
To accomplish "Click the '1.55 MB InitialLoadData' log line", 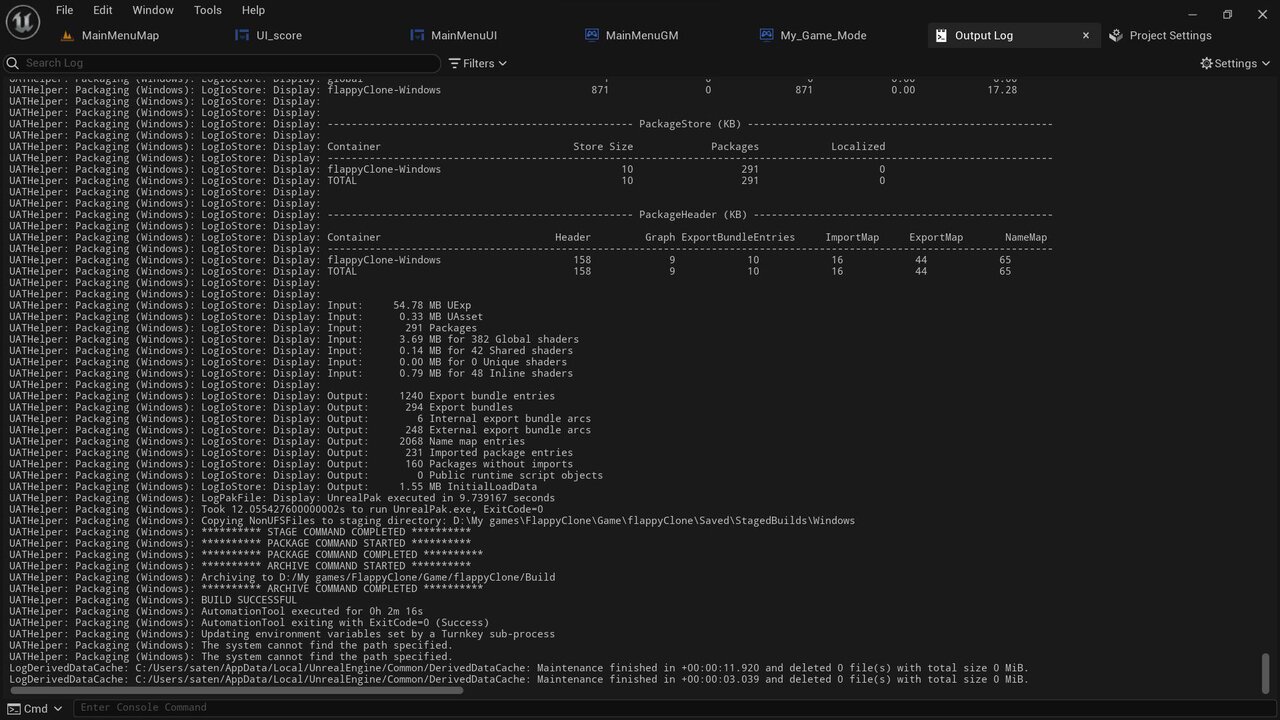I will pos(273,487).
